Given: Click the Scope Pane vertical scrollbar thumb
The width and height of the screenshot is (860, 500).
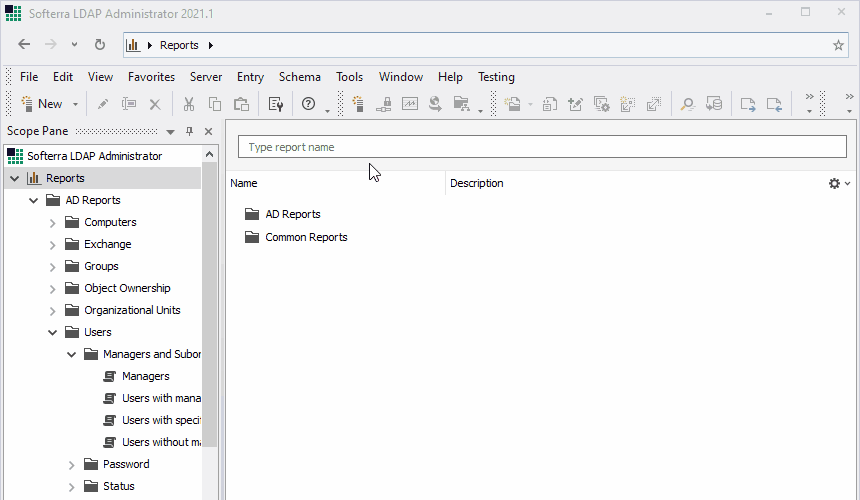Looking at the screenshot, I should tap(210, 304).
